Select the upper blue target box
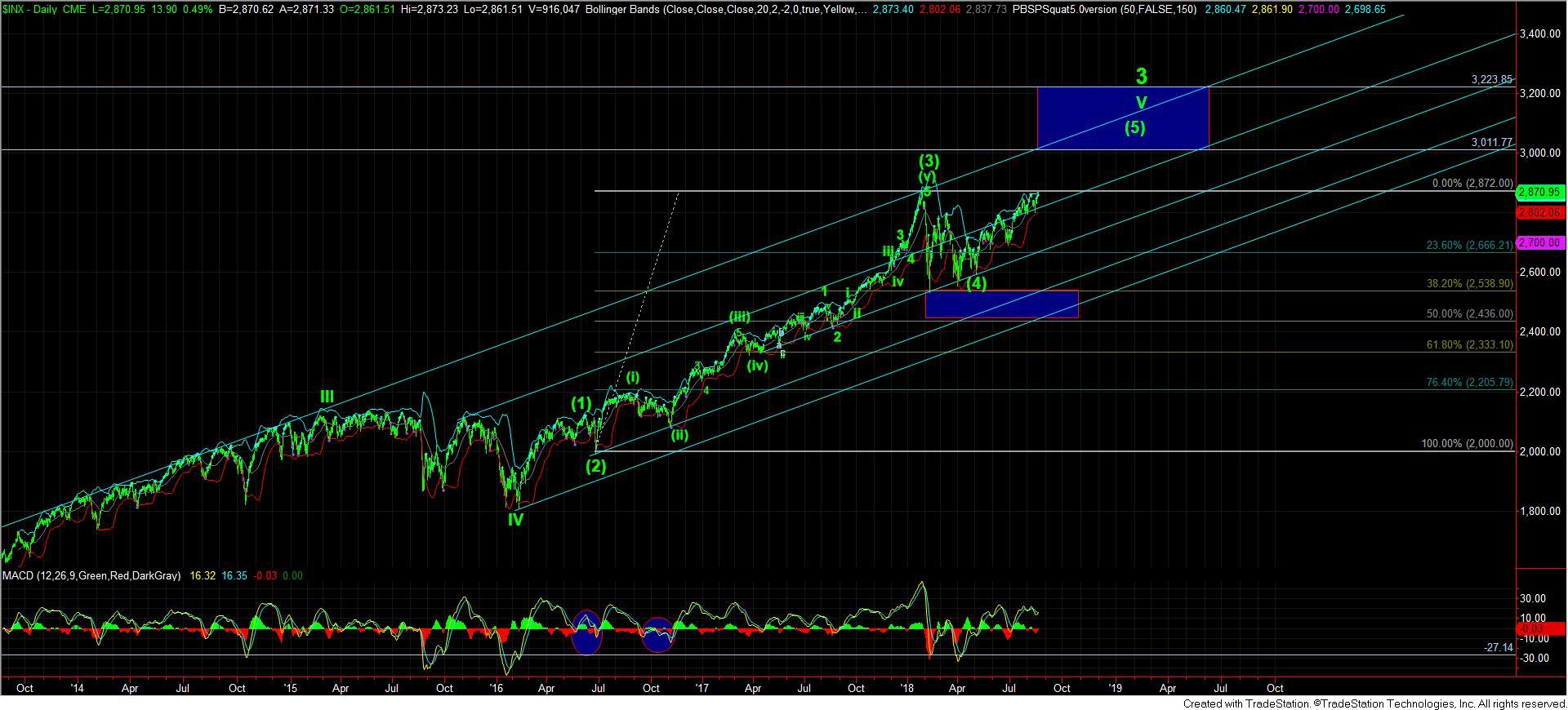The width and height of the screenshot is (1568, 710). pyautogui.click(x=1122, y=118)
